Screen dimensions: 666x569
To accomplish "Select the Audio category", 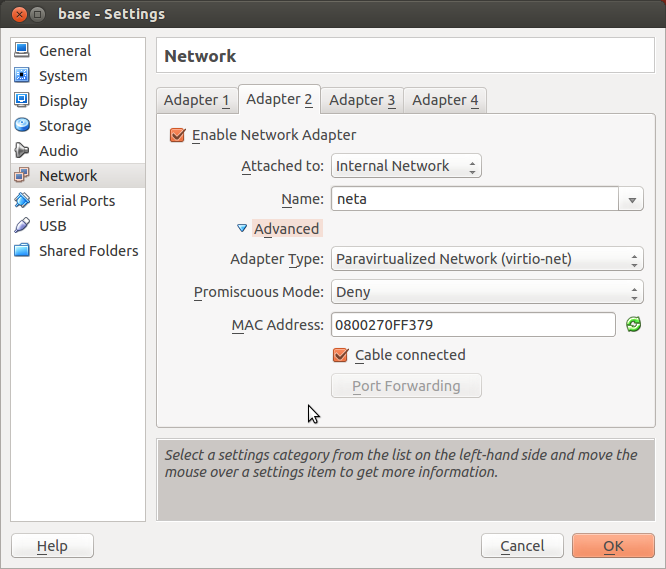I will [x=58, y=151].
